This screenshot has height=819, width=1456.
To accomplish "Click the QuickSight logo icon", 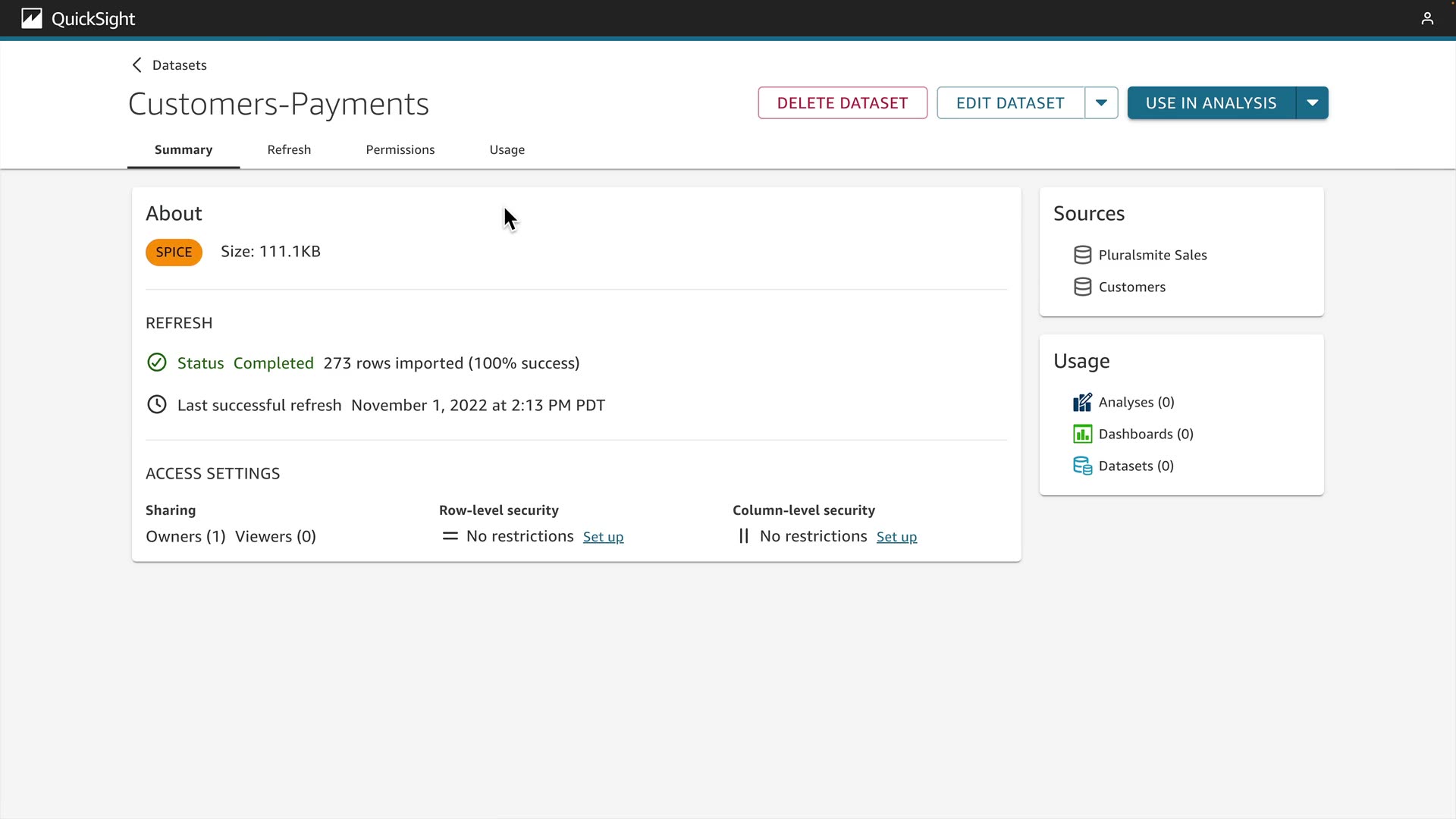I will 31,18.
